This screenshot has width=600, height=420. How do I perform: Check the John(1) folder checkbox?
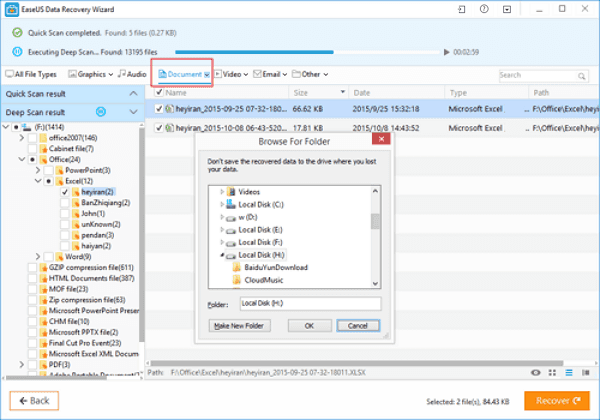65,213
